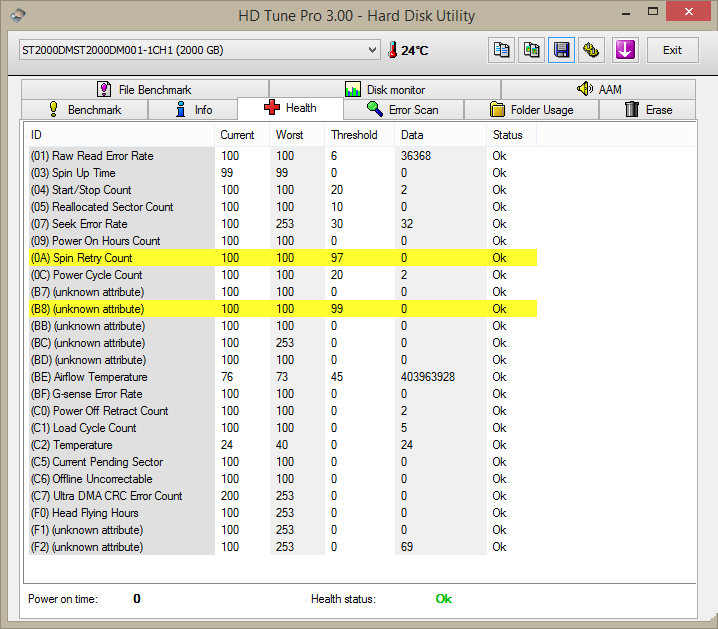This screenshot has height=629, width=718.
Task: Click the Worst column header
Action: (297, 135)
